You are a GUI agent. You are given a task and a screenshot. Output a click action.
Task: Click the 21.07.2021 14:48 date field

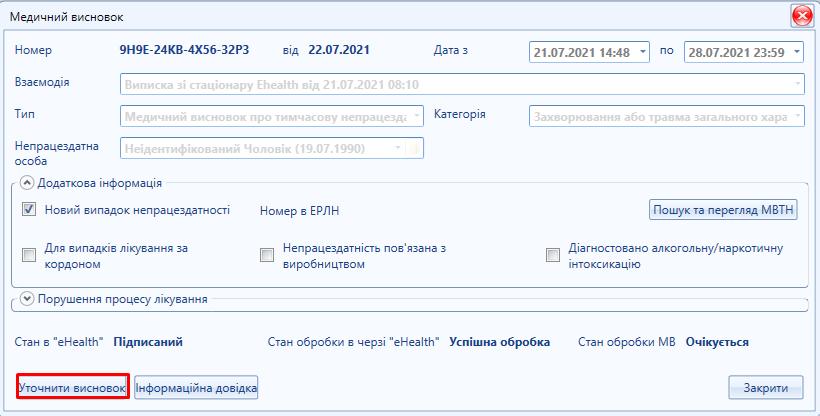tap(589, 52)
